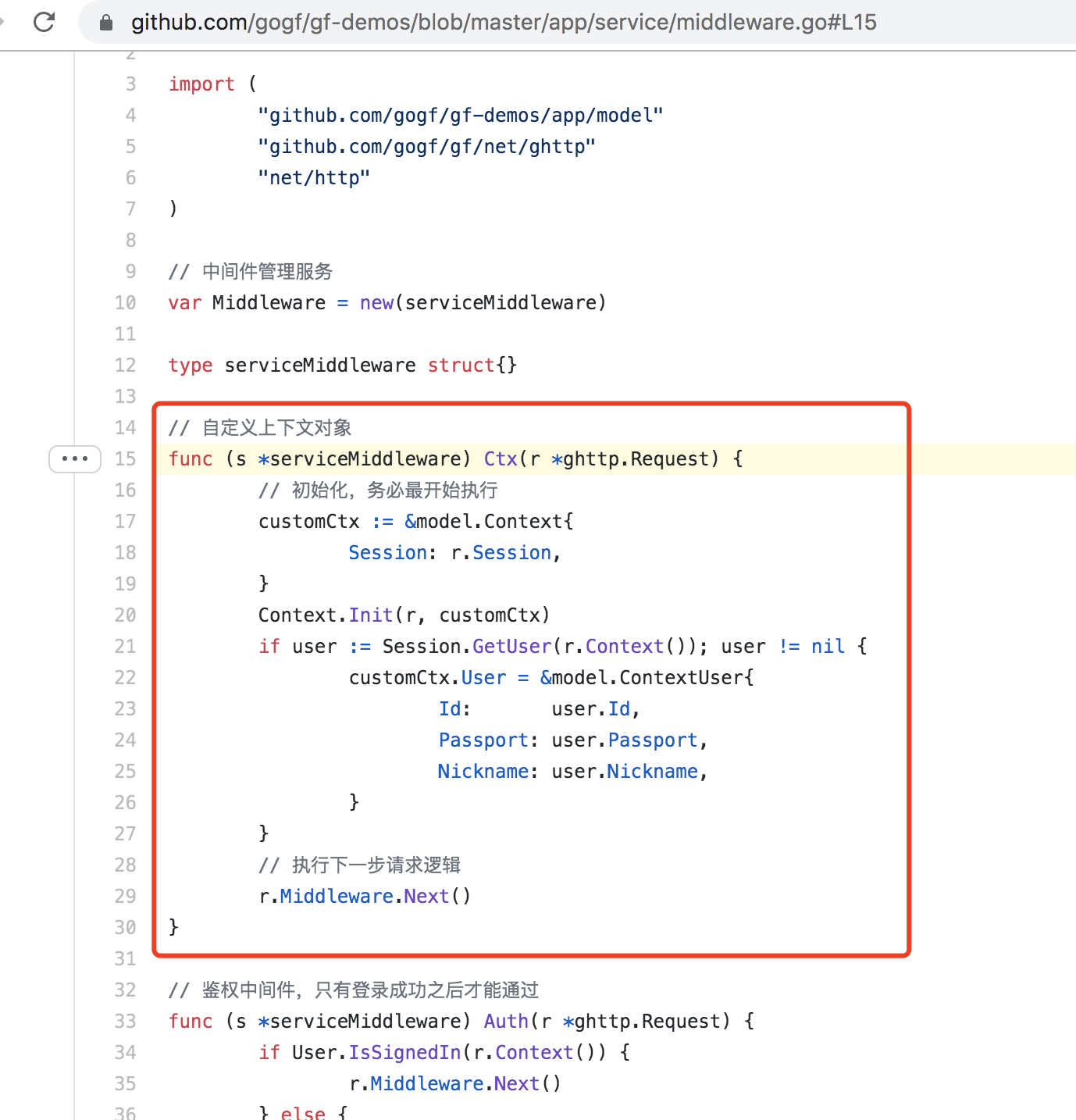Select line number 10 beside var Middleware
This screenshot has height=1120, width=1076.
click(125, 303)
